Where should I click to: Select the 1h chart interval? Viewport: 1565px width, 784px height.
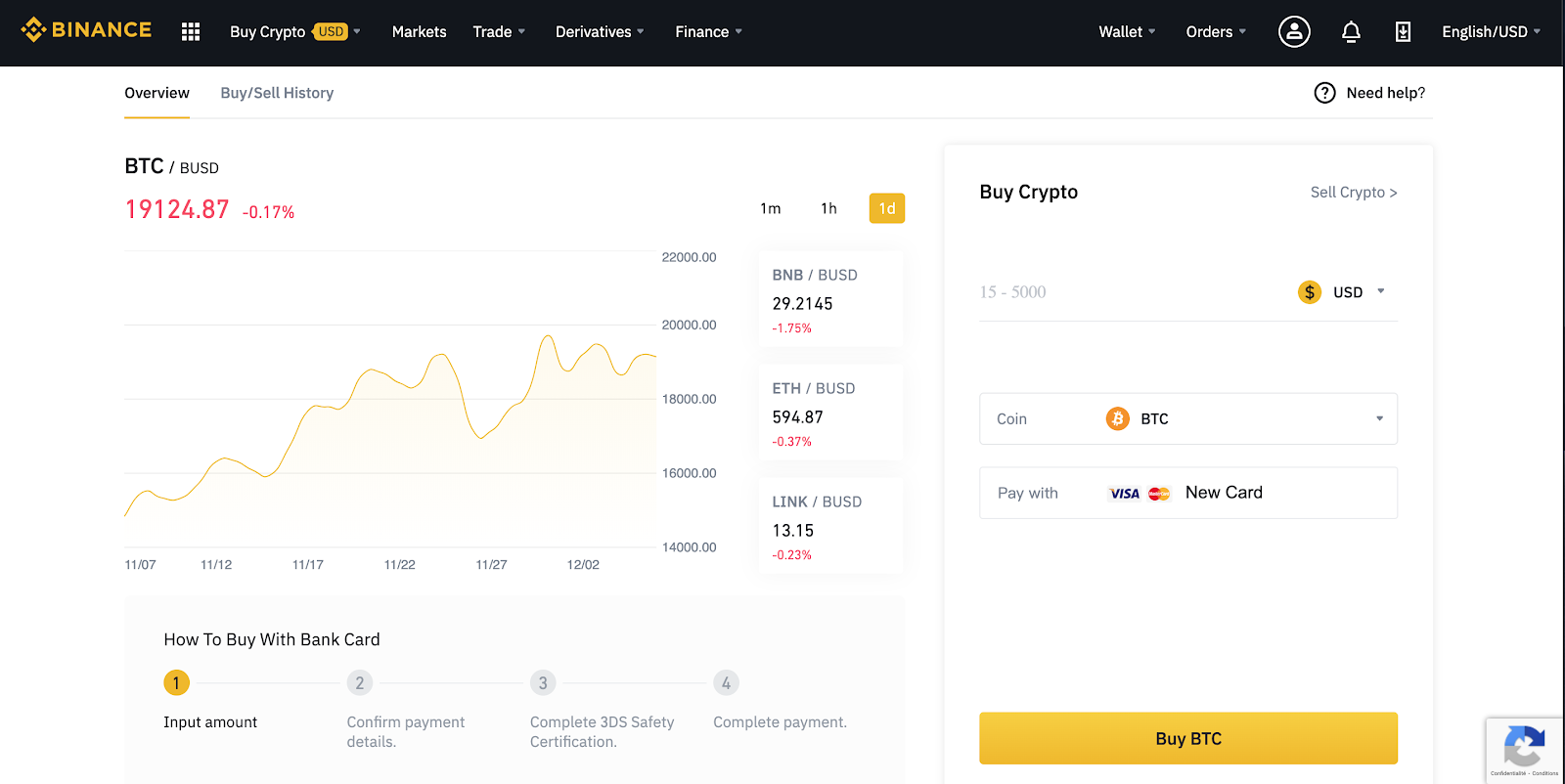(x=828, y=208)
